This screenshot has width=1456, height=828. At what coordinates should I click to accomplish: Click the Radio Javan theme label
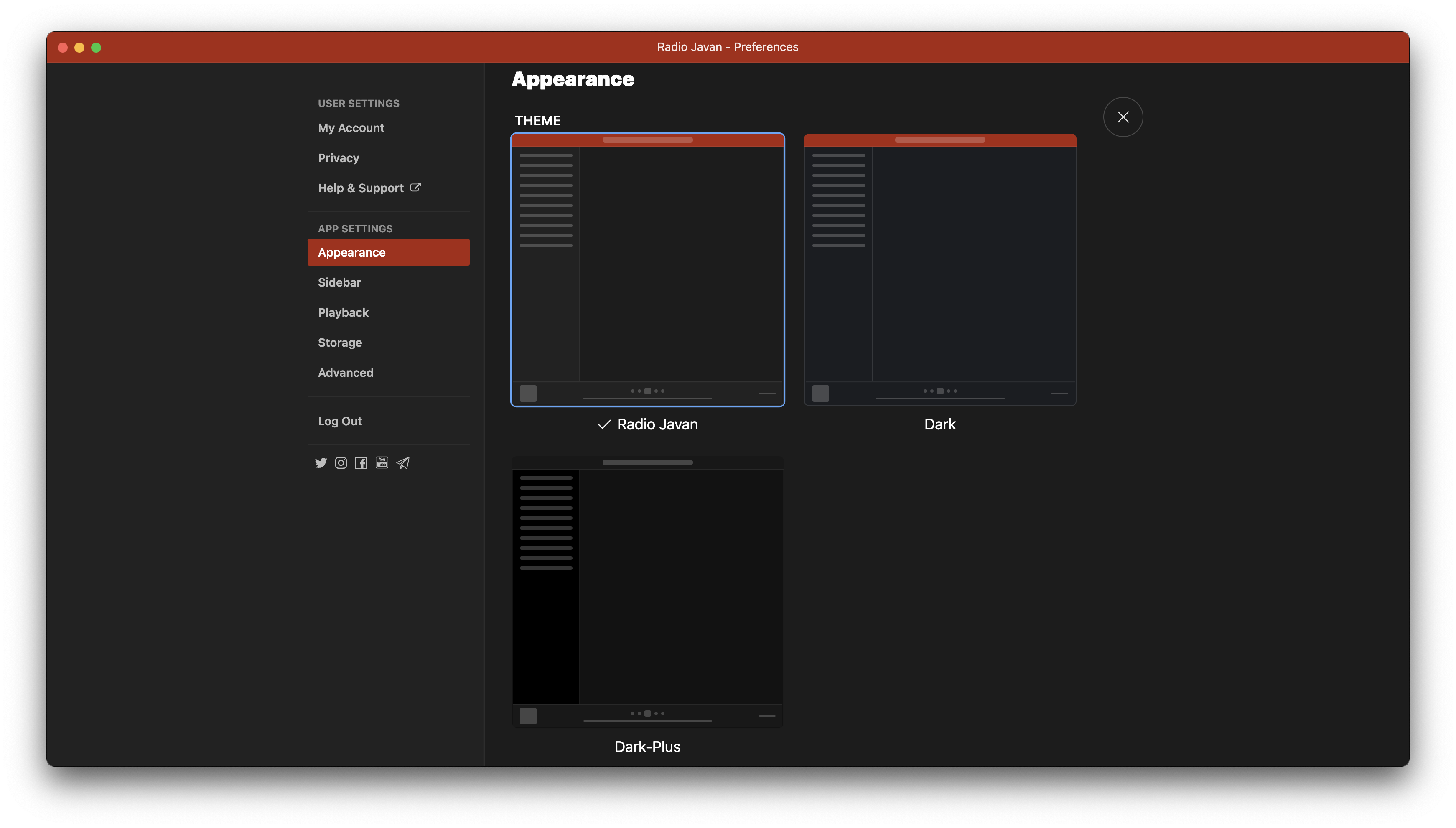coord(657,424)
